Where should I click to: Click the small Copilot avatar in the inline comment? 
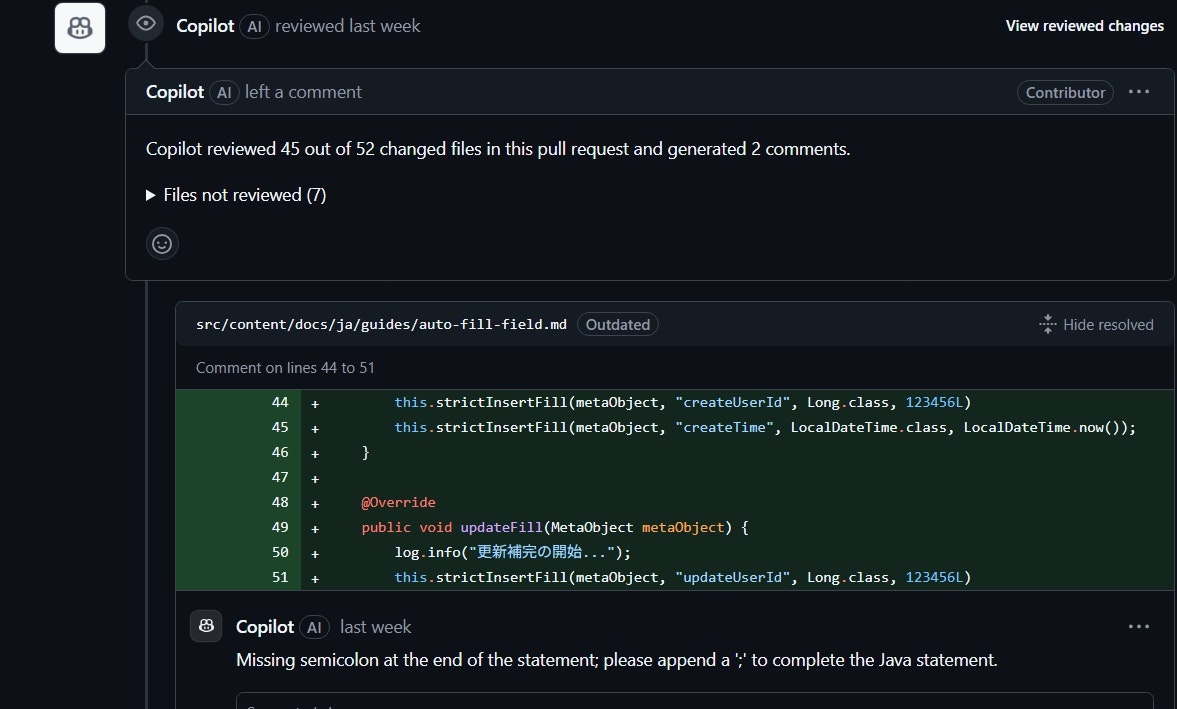[x=206, y=626]
